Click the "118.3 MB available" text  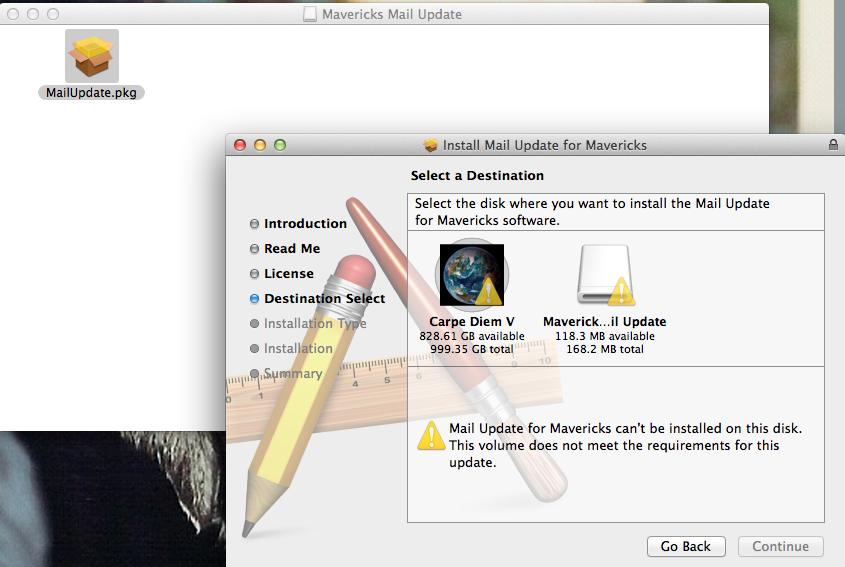click(x=605, y=336)
